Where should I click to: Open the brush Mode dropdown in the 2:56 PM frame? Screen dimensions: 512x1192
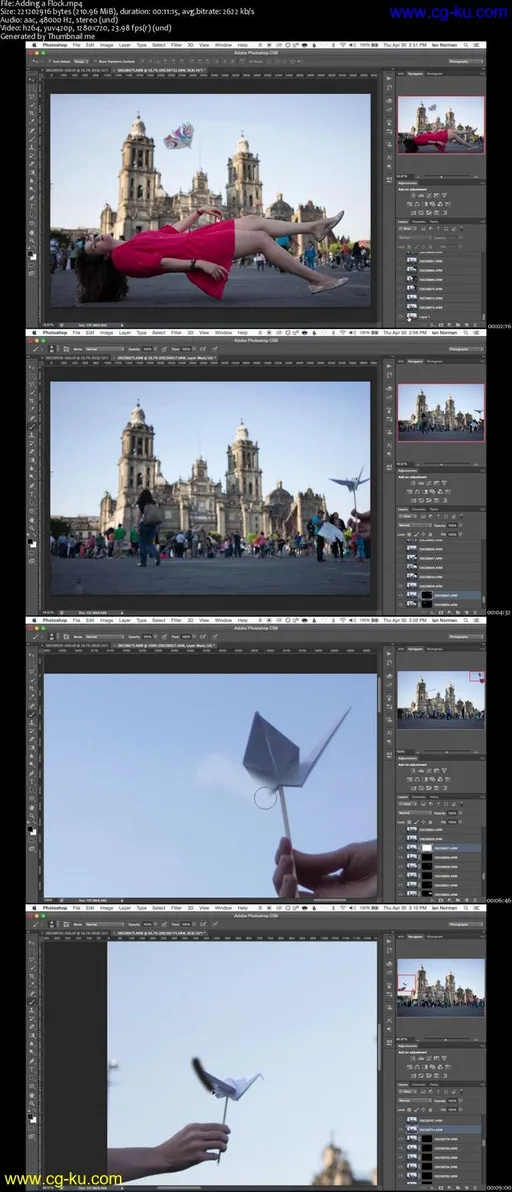[x=104, y=349]
